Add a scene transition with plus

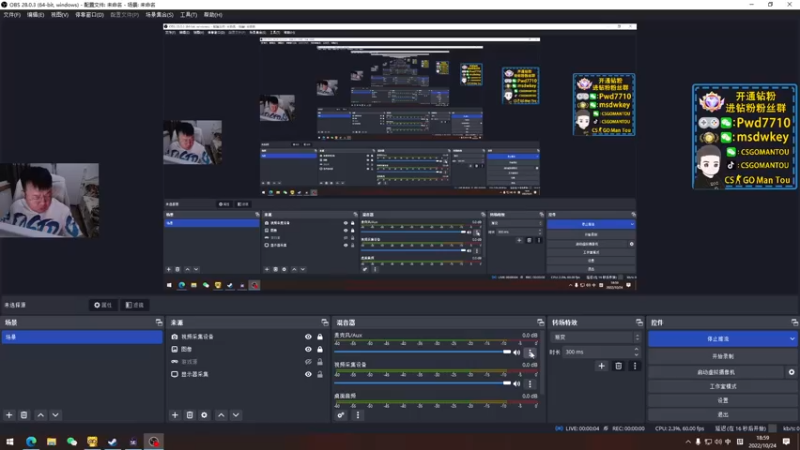point(602,366)
